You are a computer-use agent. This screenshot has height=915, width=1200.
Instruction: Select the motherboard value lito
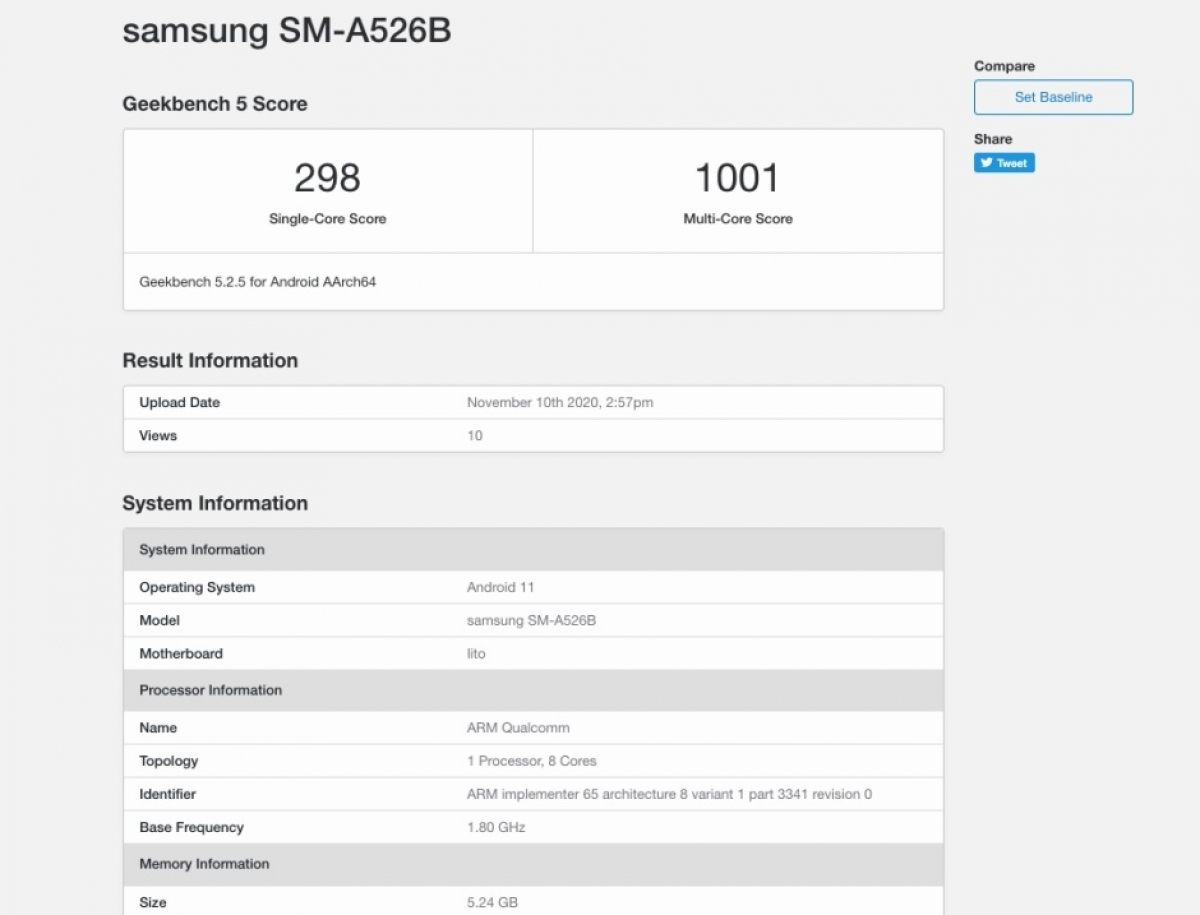pos(476,653)
